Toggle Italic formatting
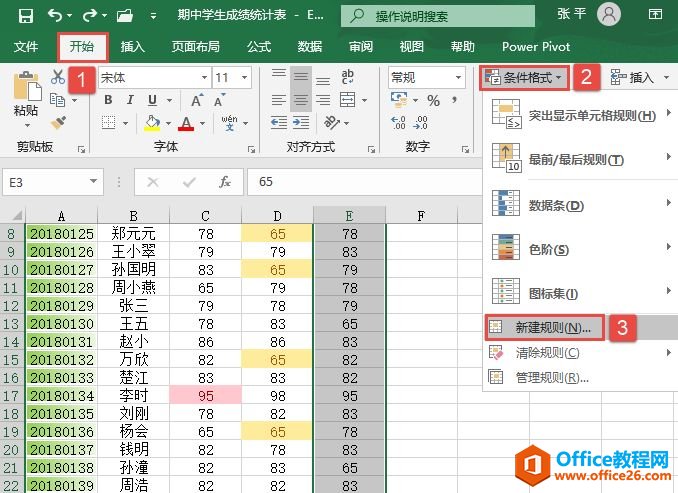The width and height of the screenshot is (678, 493). coord(130,100)
